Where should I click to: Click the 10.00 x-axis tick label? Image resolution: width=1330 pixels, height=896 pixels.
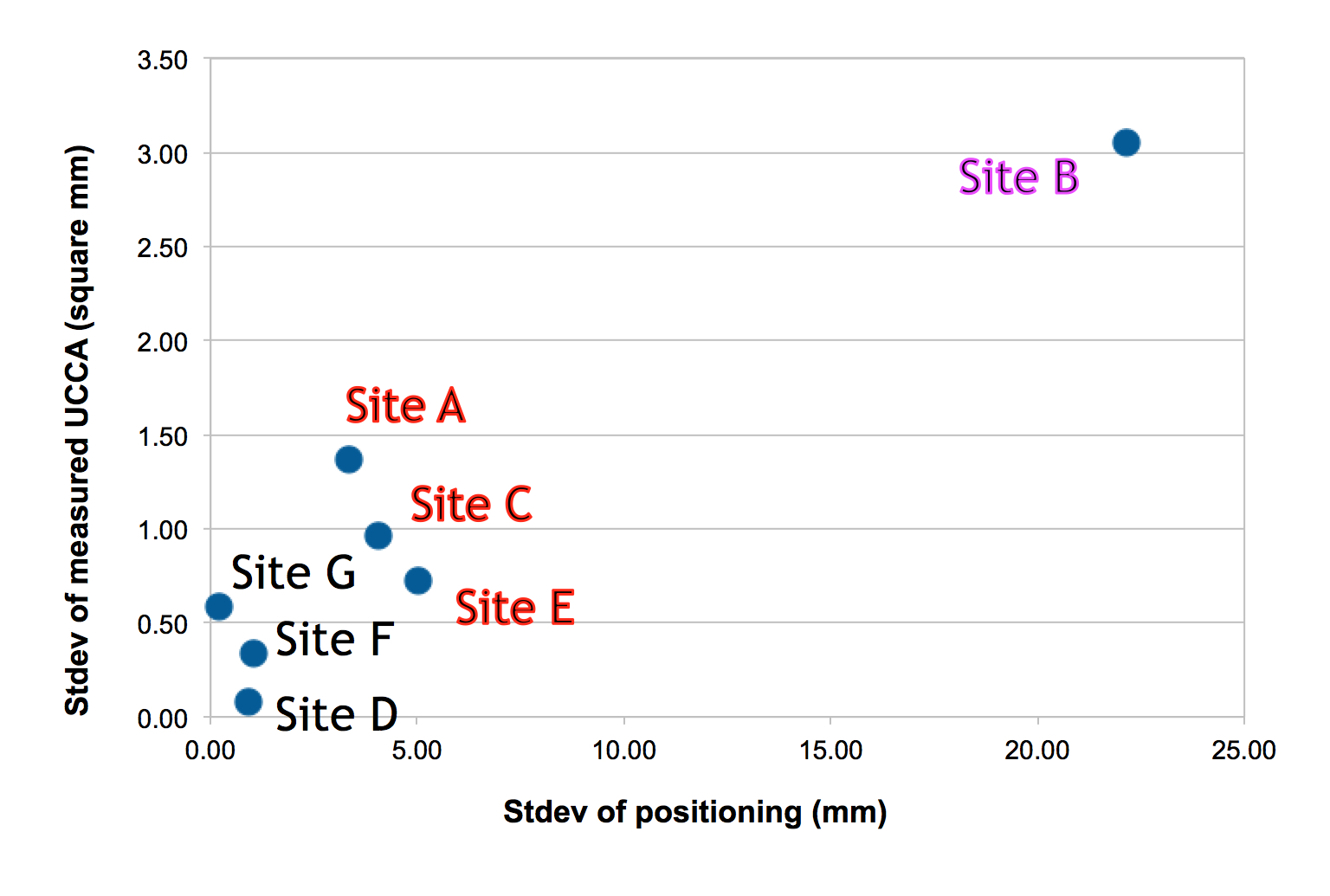point(623,750)
